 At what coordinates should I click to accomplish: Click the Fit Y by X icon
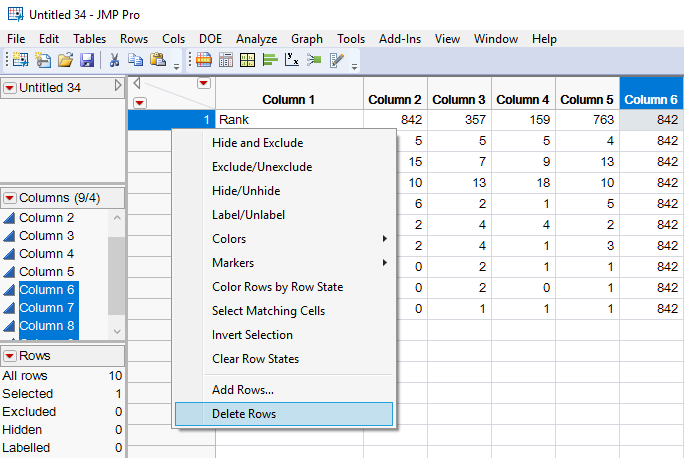[x=292, y=59]
